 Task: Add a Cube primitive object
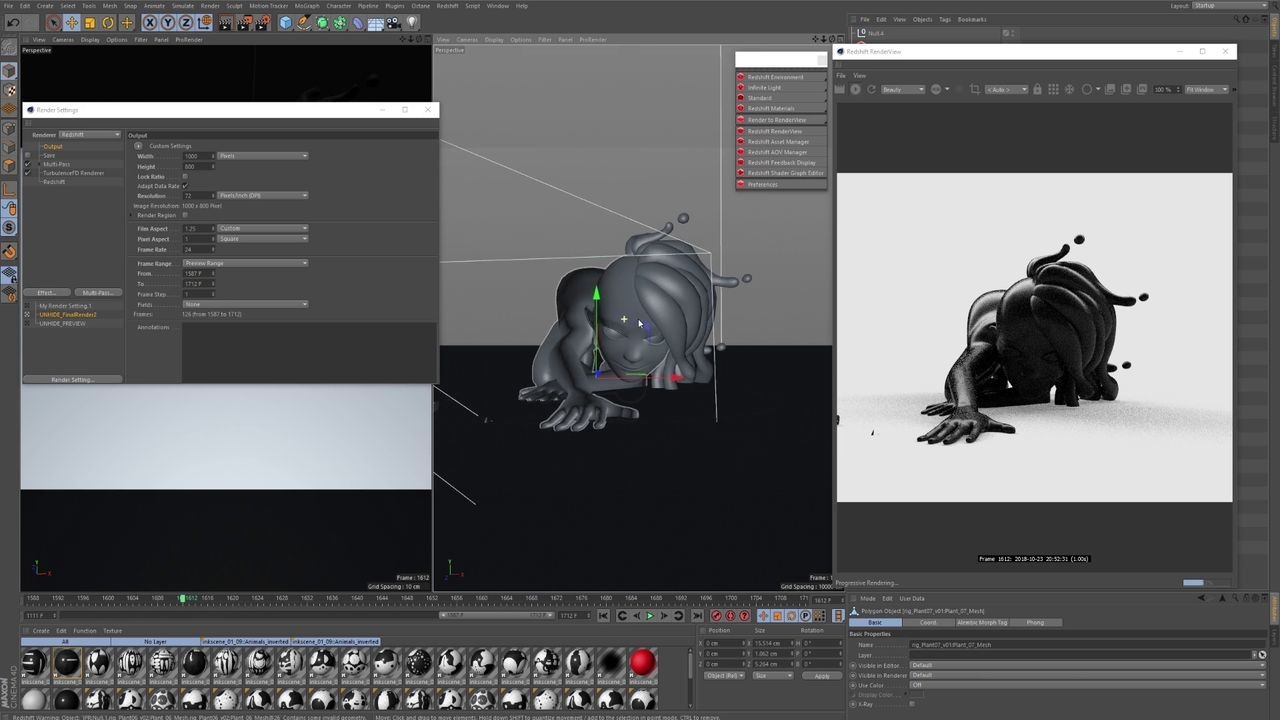286,22
